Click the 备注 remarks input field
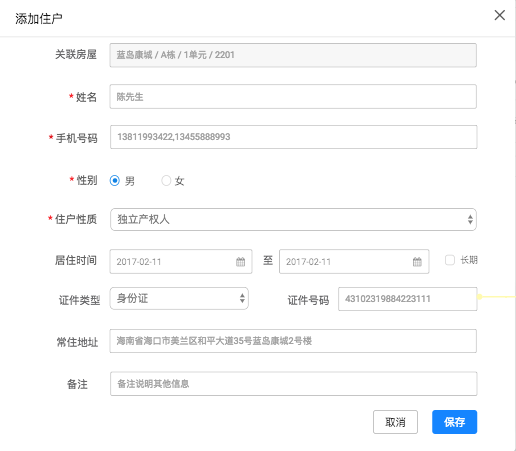The width and height of the screenshot is (516, 451). 293,384
